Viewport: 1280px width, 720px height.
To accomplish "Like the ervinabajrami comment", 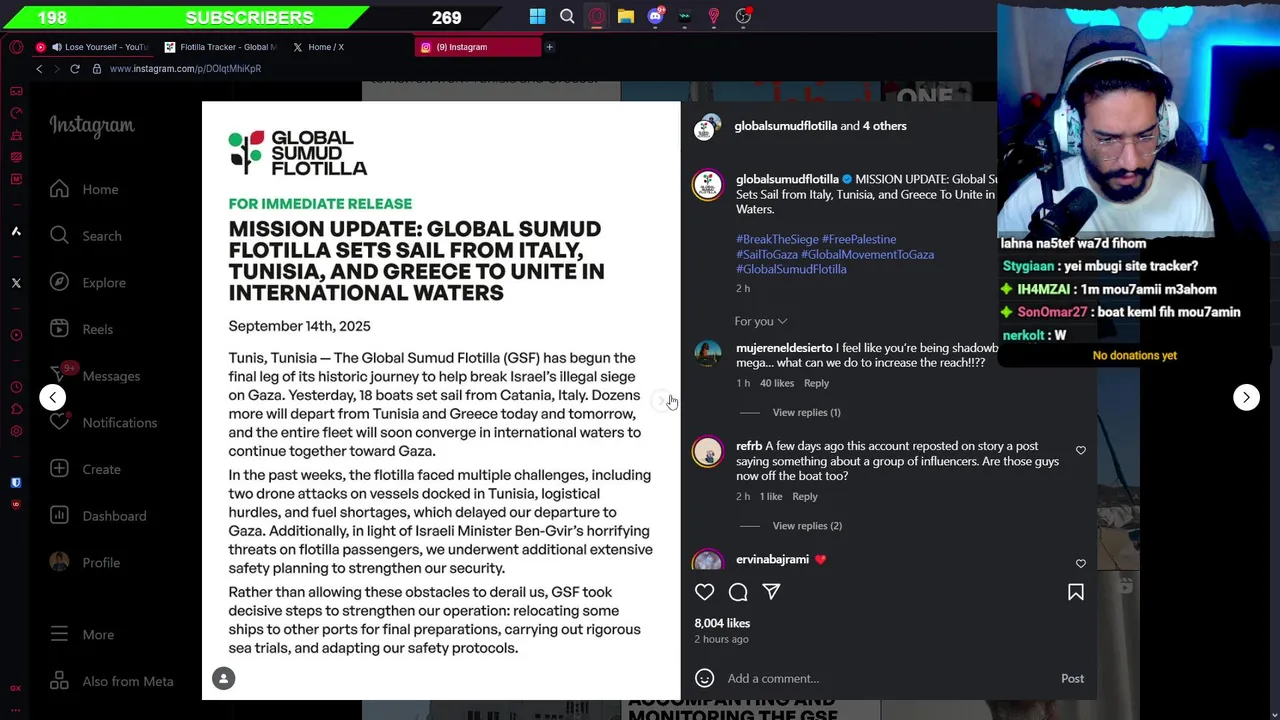I will click(x=1081, y=564).
